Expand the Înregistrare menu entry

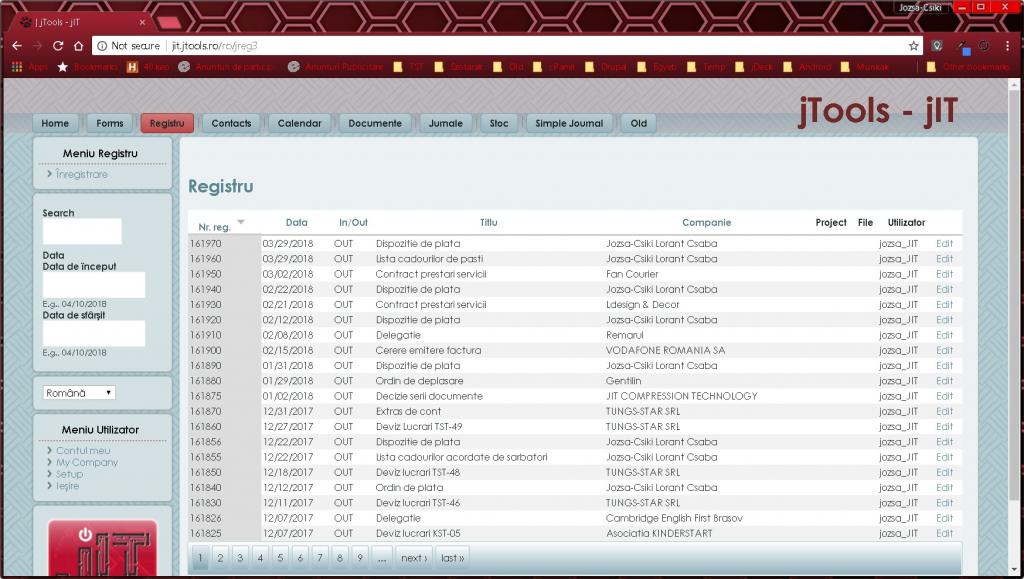[81, 175]
